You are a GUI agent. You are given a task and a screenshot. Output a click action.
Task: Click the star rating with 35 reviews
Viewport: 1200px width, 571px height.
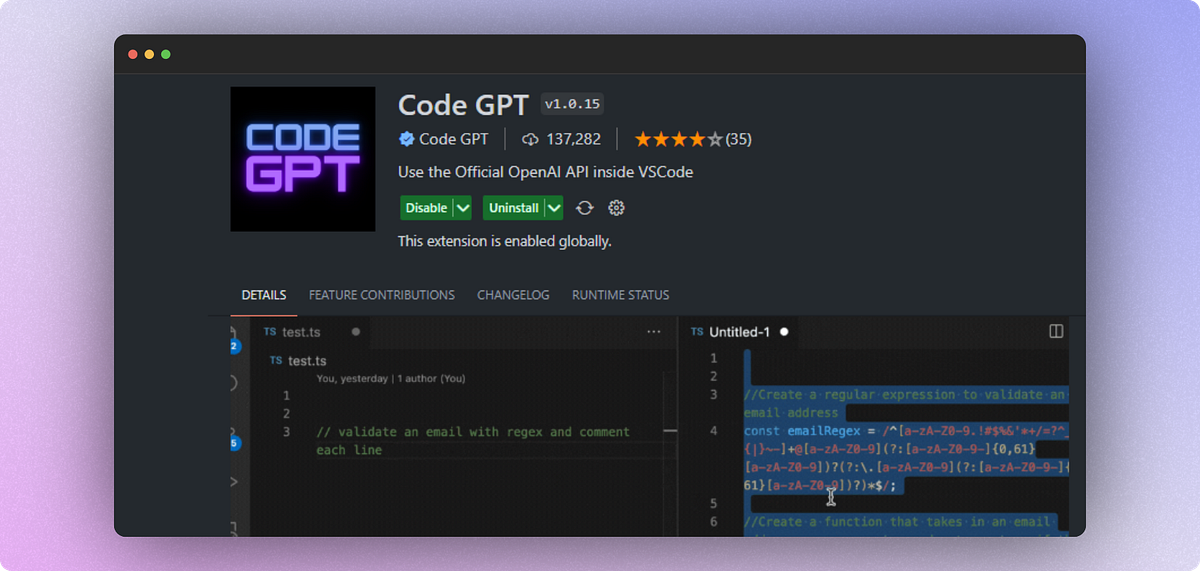coord(692,139)
